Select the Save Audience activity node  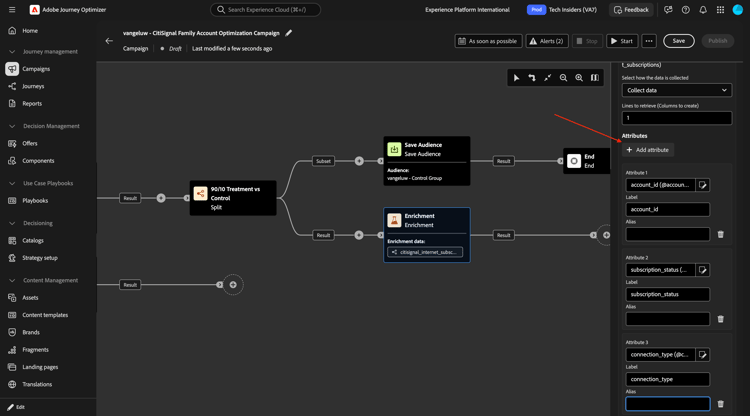coord(427,161)
